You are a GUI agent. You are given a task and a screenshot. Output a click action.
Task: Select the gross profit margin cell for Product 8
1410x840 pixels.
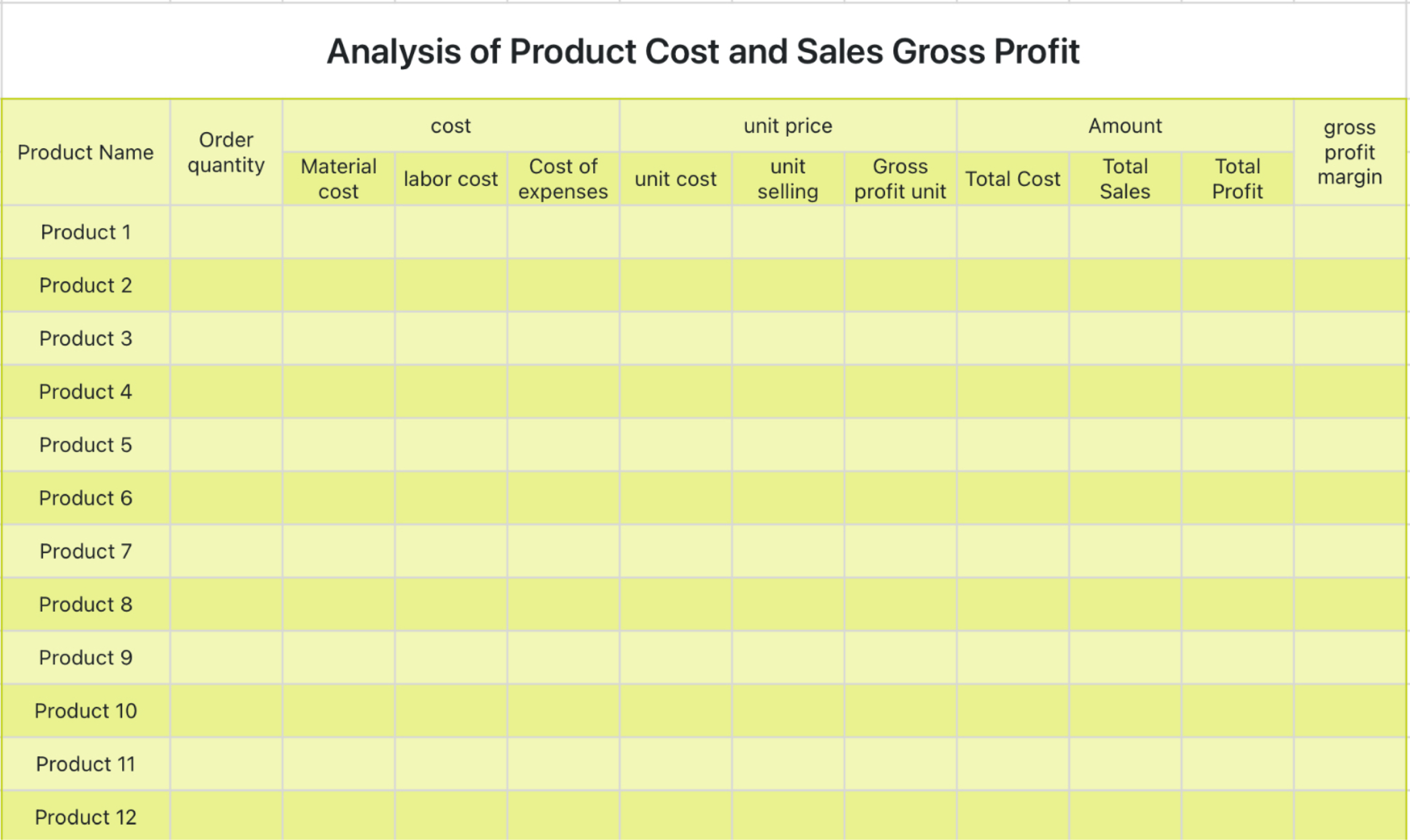click(1350, 604)
